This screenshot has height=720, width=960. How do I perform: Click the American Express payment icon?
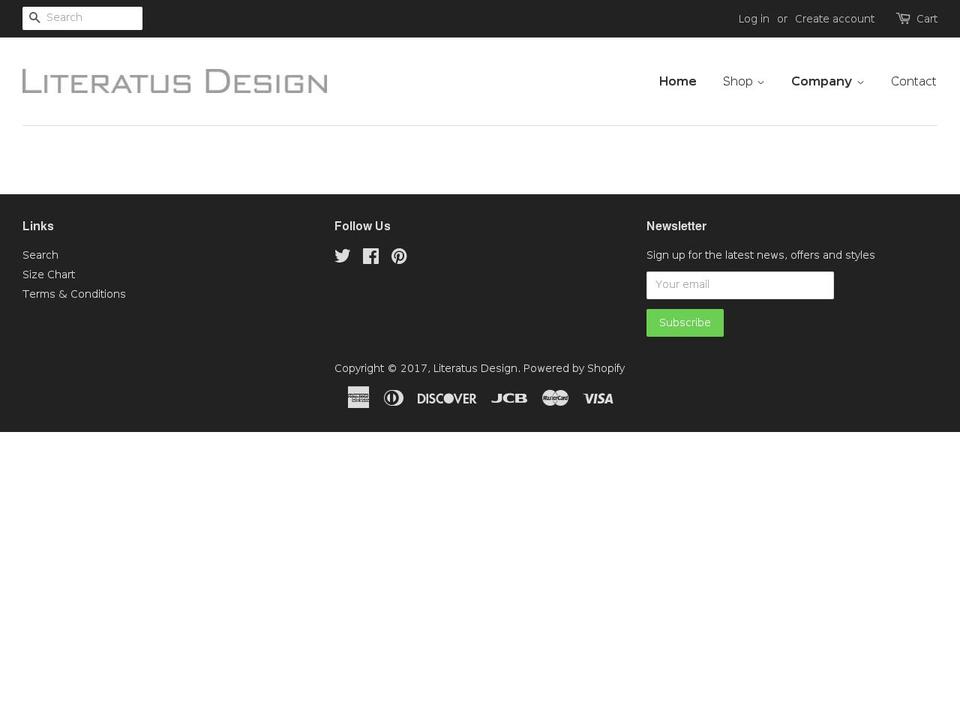point(358,397)
